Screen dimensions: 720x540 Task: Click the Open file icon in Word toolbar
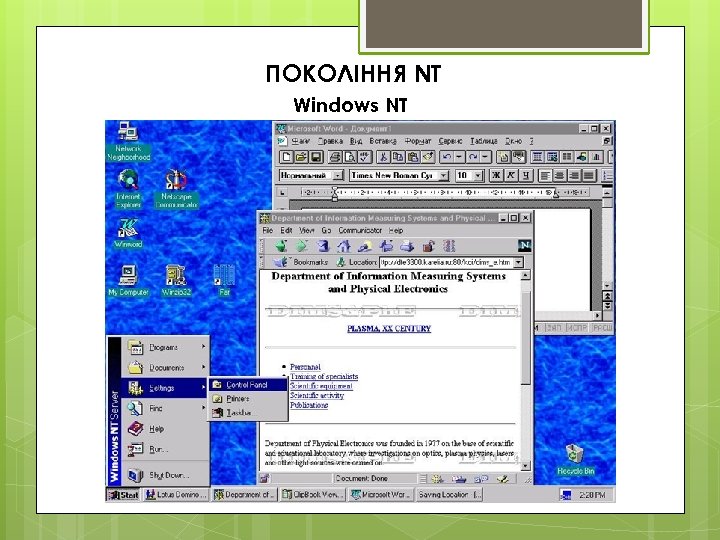(x=301, y=157)
